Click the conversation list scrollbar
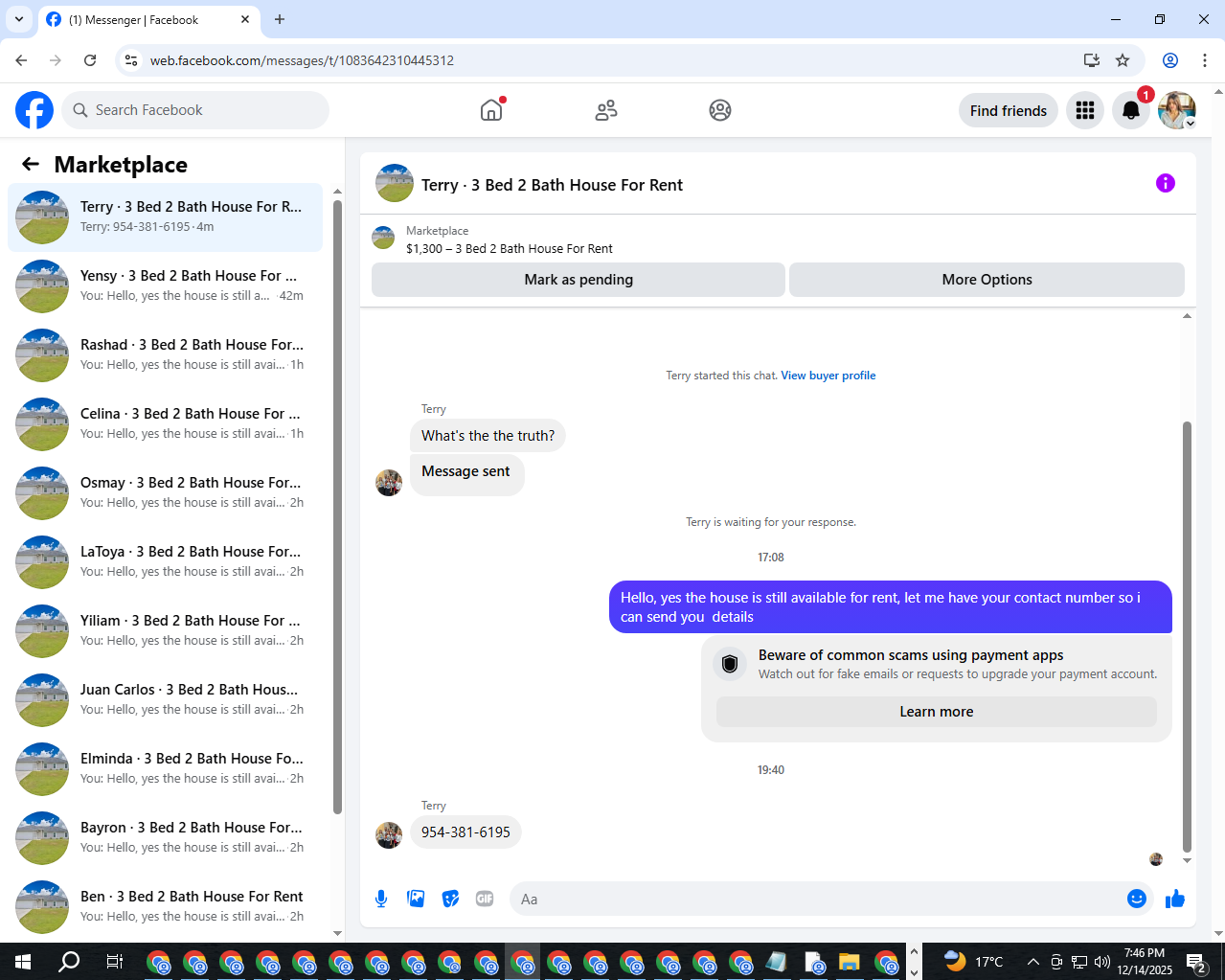This screenshot has width=1225, height=980. [337, 507]
